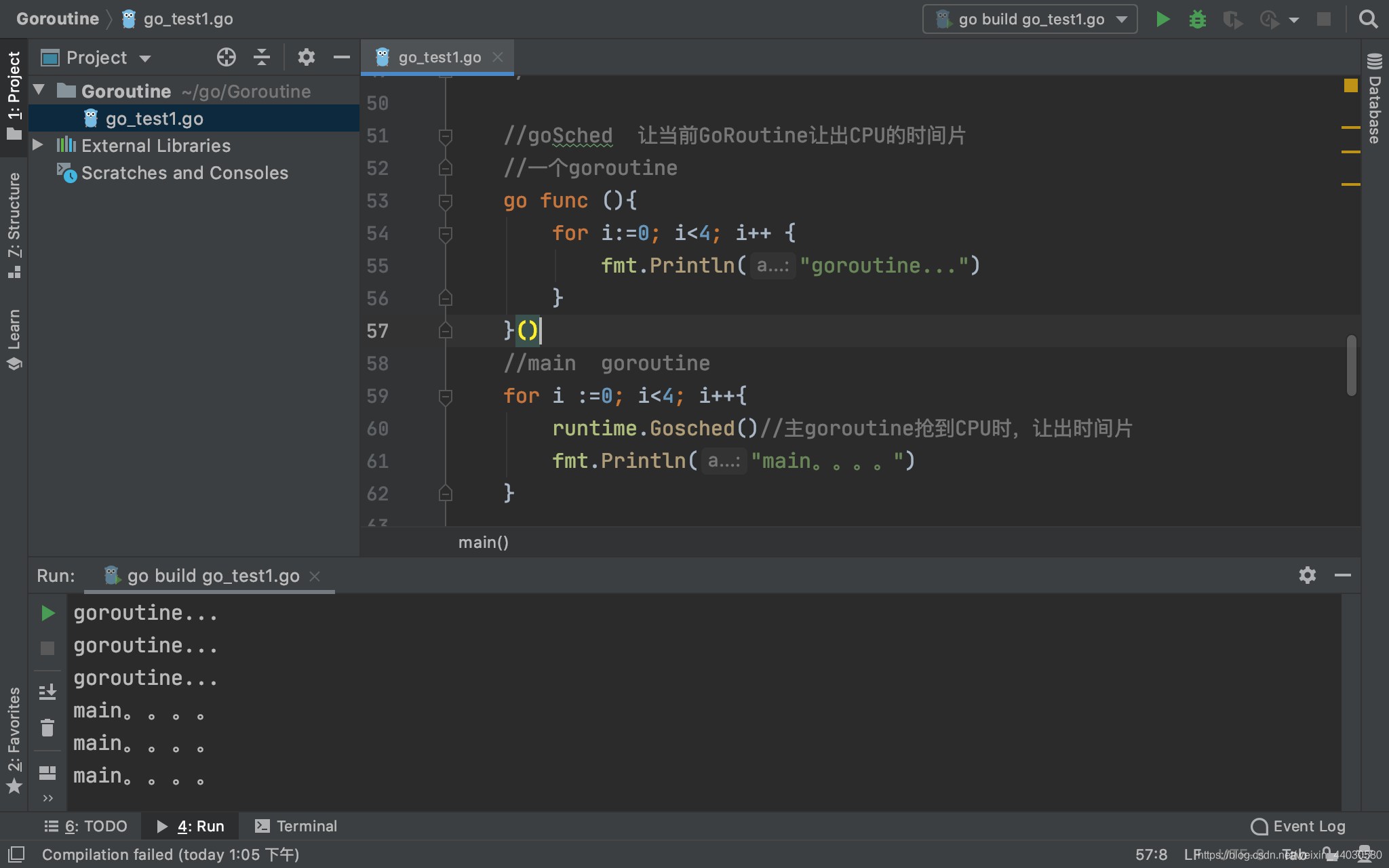Select the go_test1.go editor tab
This screenshot has width=1389, height=868.
[x=438, y=58]
